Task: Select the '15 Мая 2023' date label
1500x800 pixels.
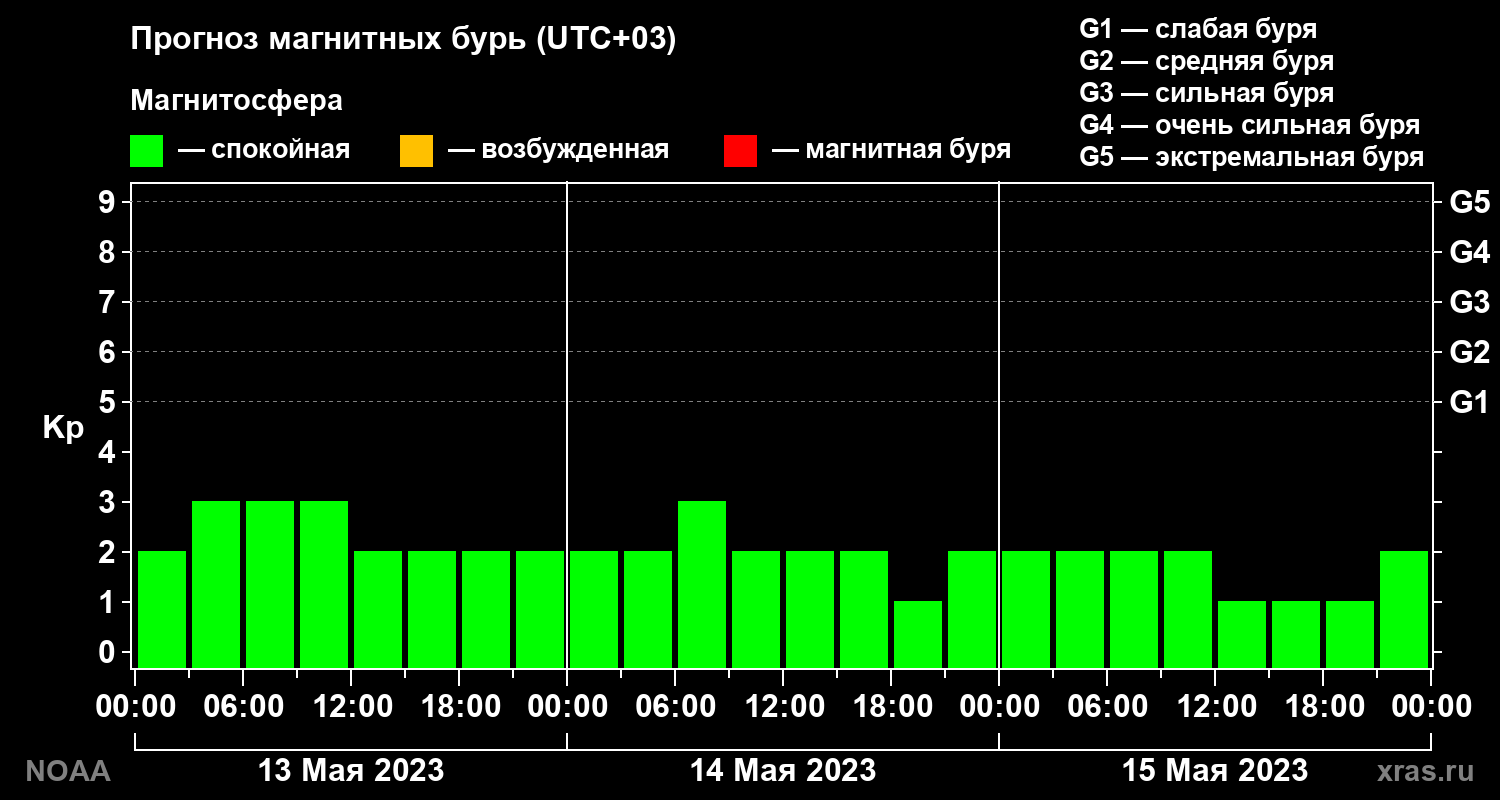Action: [x=1215, y=771]
